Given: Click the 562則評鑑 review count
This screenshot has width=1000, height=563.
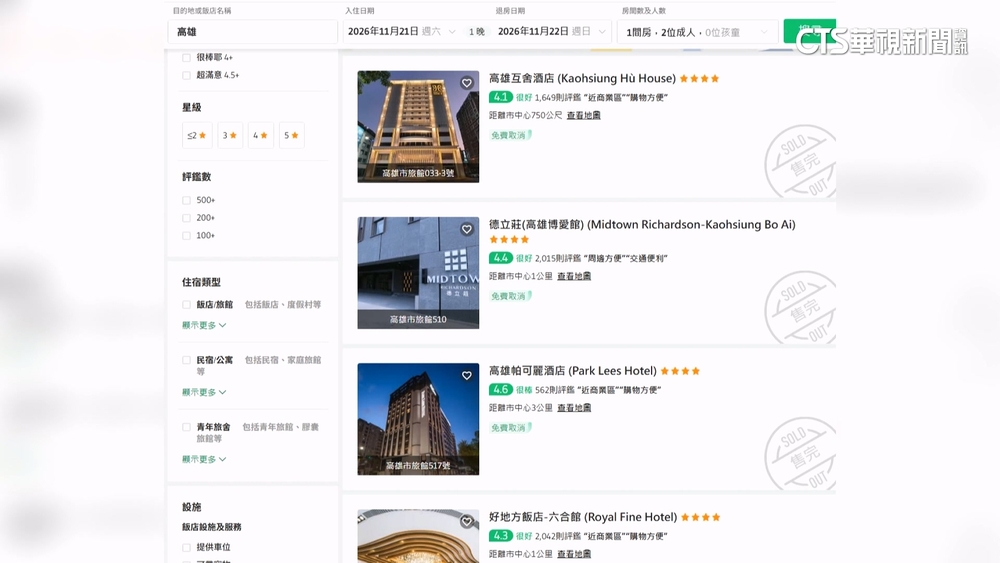Looking at the screenshot, I should [555, 390].
